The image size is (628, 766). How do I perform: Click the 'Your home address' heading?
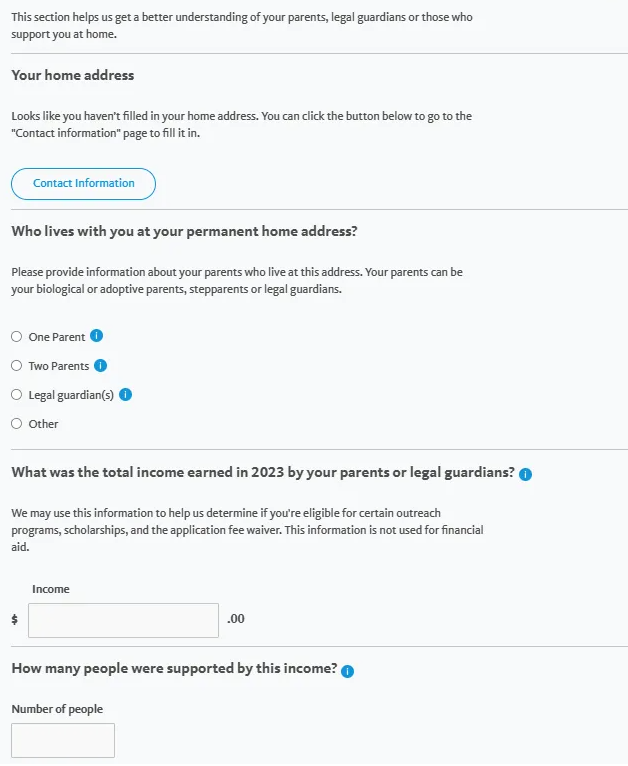click(x=72, y=75)
